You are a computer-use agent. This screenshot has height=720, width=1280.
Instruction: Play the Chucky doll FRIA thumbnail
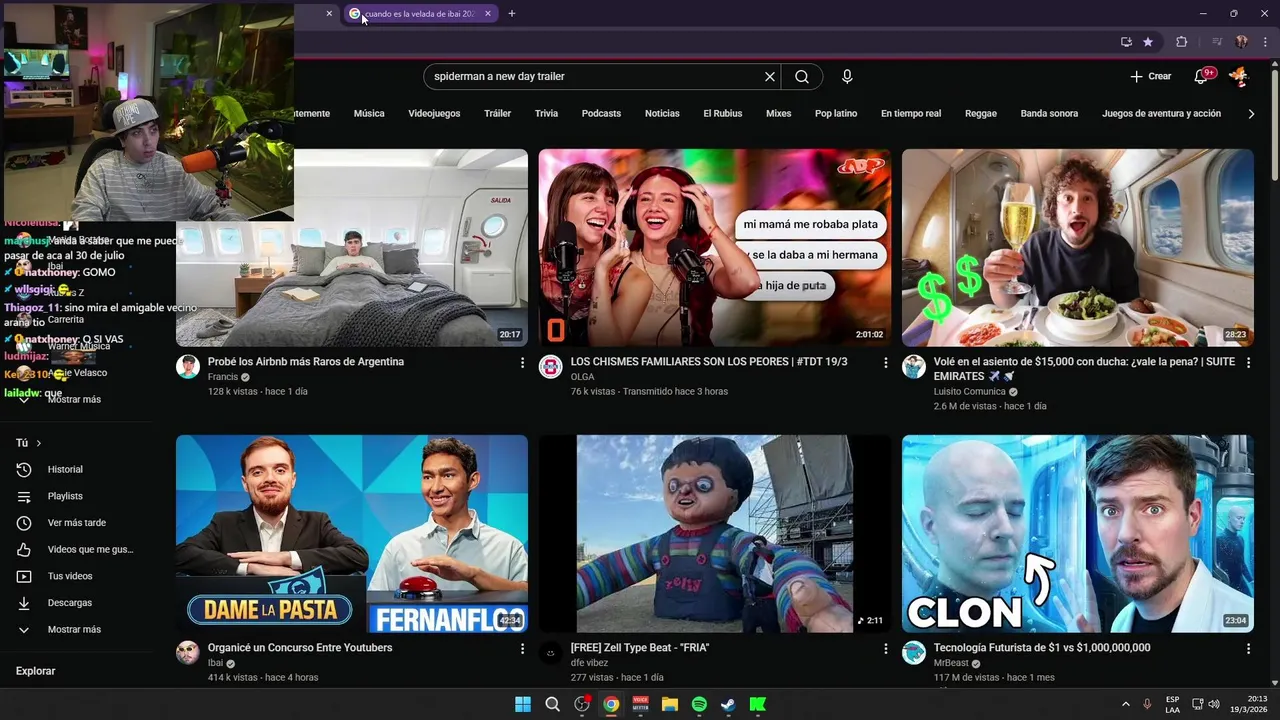715,533
